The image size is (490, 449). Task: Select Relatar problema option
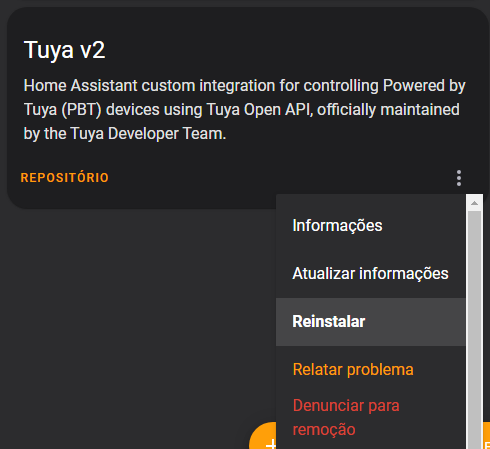(x=371, y=370)
